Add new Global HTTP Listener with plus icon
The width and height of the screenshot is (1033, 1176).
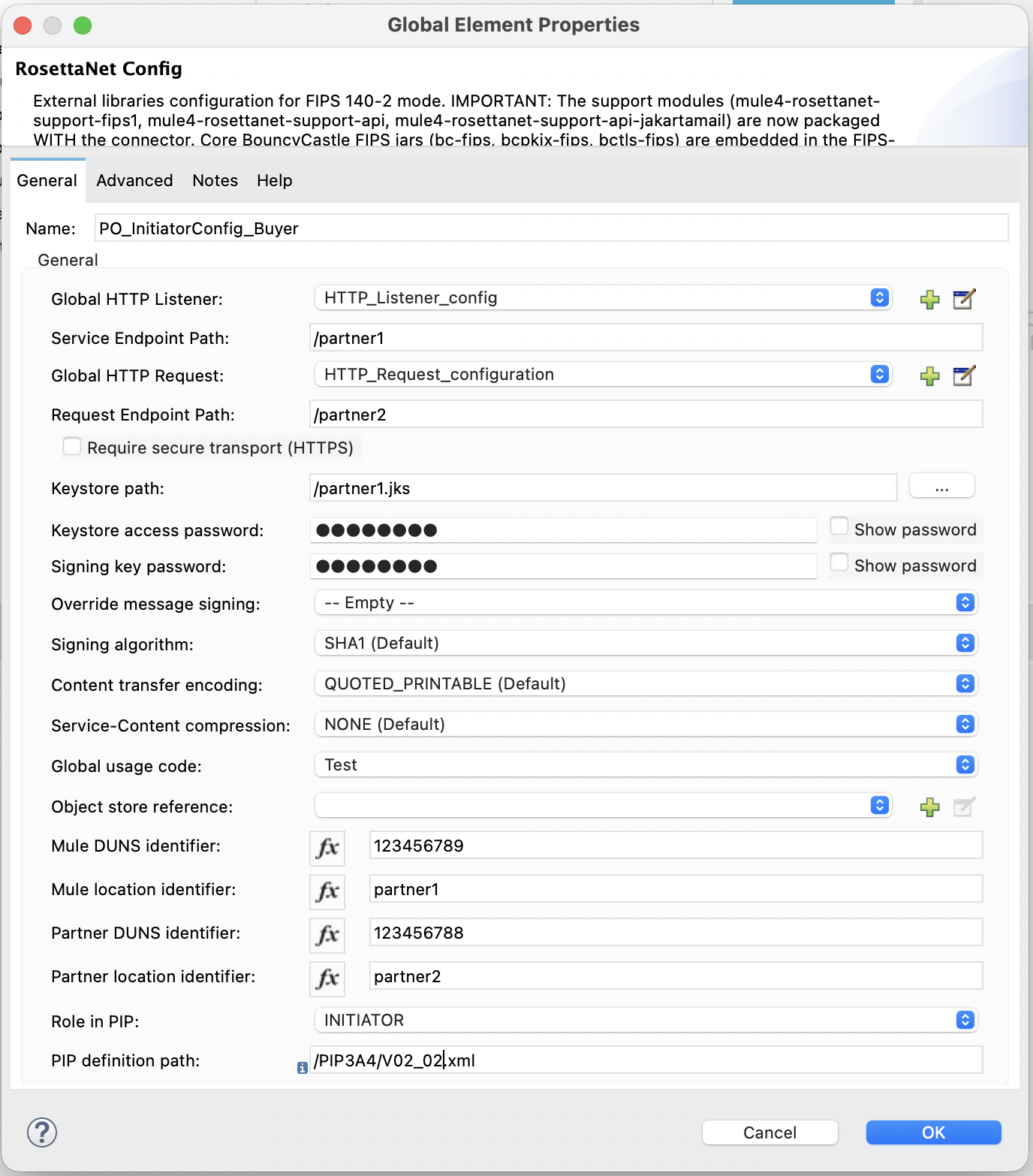click(929, 299)
